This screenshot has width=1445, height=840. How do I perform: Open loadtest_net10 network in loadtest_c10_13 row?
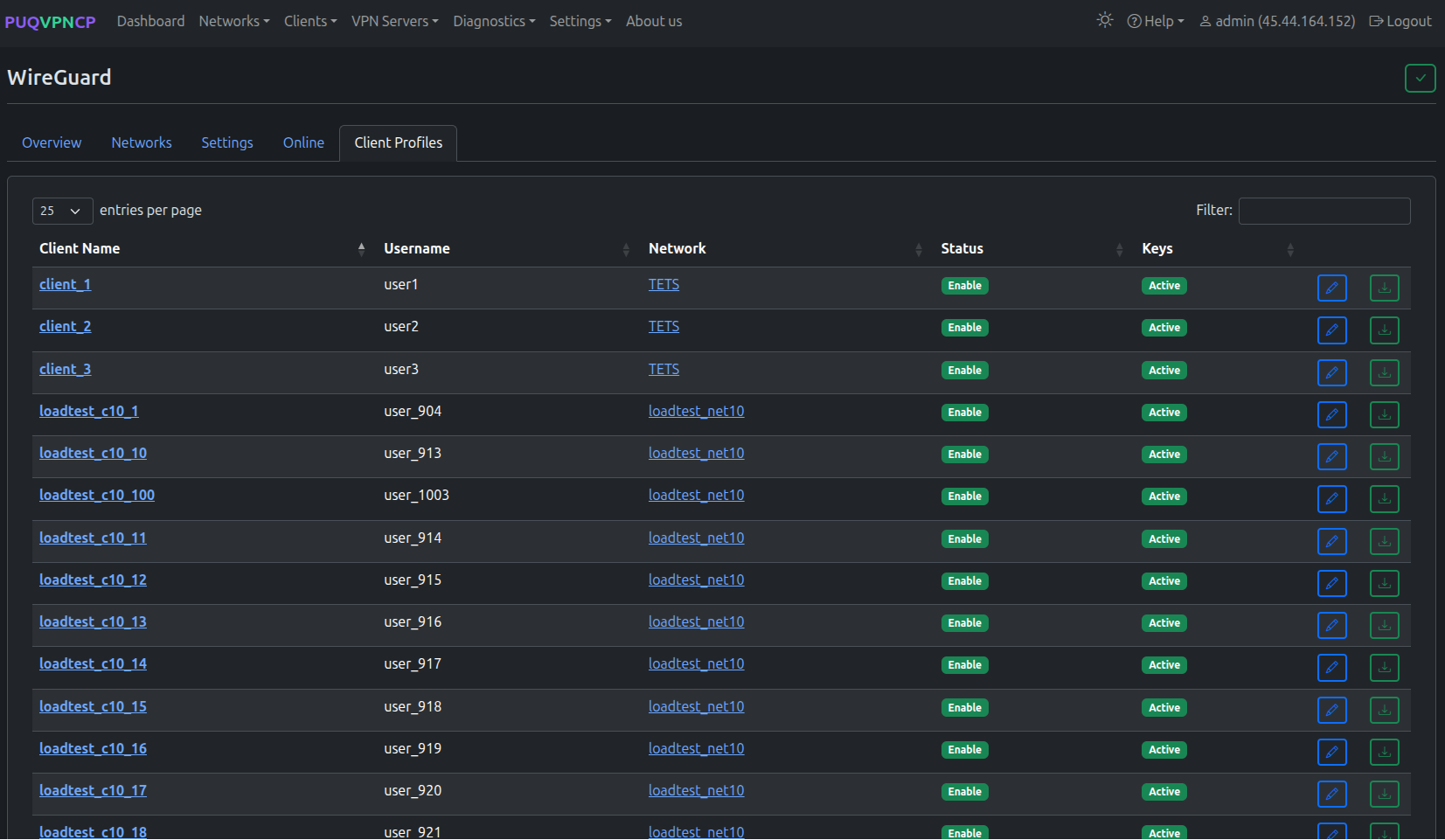(x=696, y=621)
